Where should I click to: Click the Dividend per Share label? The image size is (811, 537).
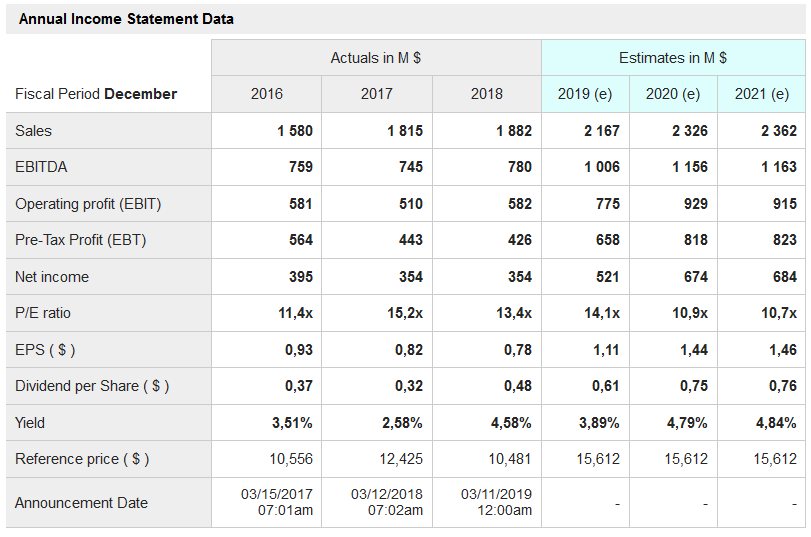pos(92,386)
